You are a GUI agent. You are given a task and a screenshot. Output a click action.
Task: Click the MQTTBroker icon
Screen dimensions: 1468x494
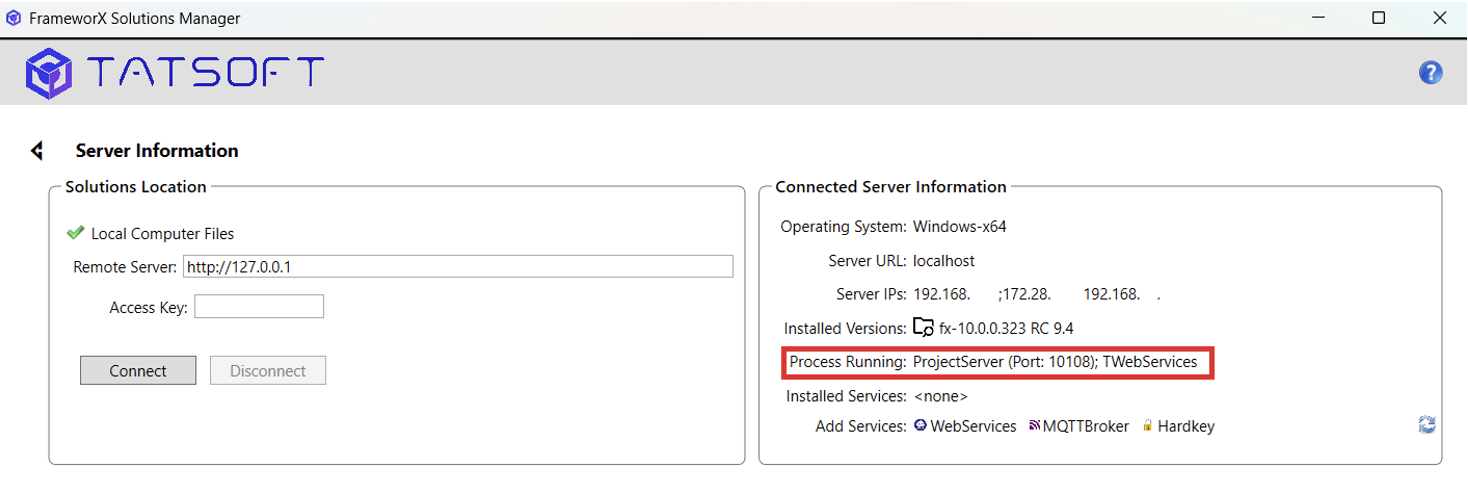(x=1034, y=426)
